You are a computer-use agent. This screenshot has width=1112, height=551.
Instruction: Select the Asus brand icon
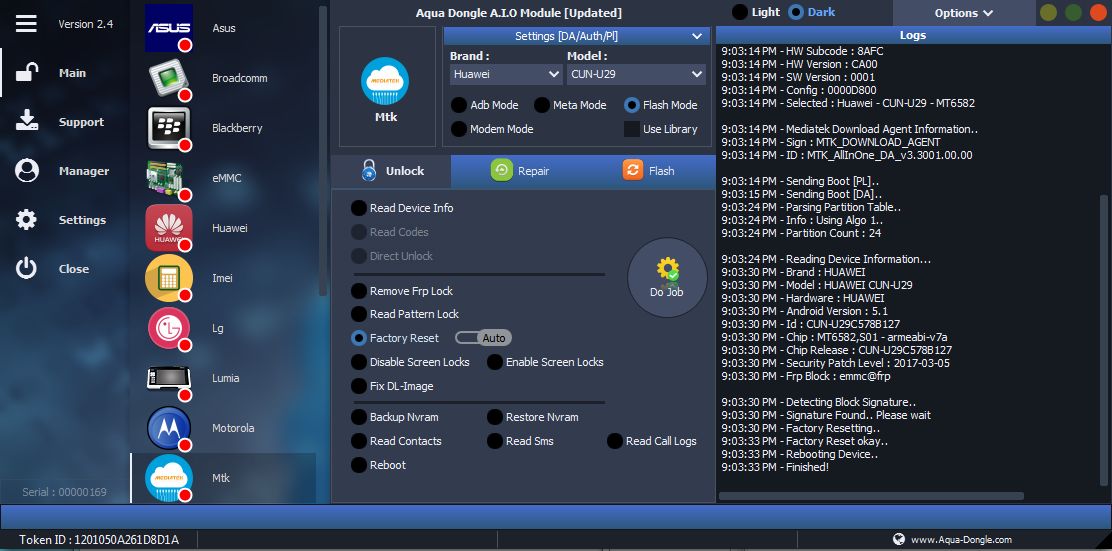click(x=169, y=28)
